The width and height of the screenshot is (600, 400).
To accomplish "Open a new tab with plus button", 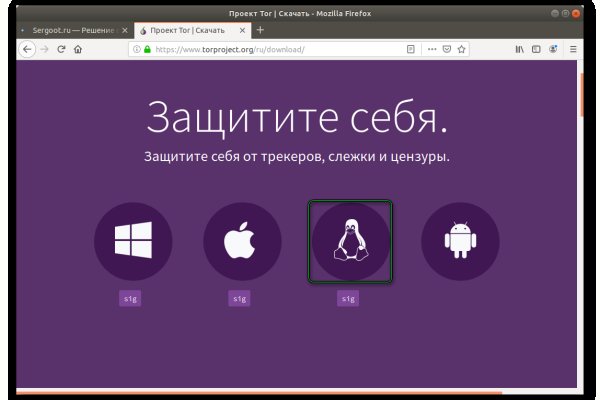I will pos(260,30).
